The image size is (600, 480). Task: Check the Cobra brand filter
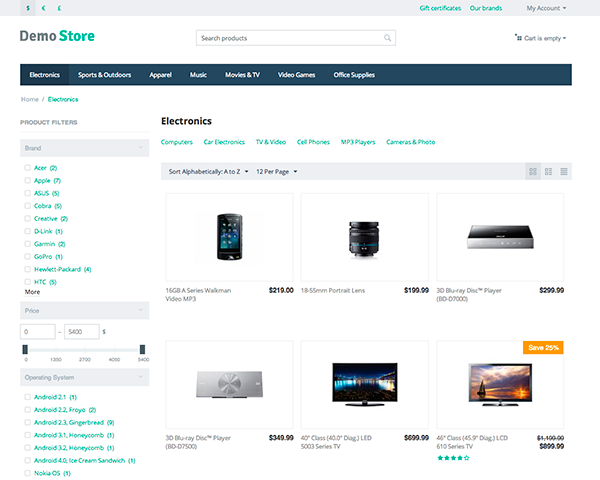(x=28, y=206)
